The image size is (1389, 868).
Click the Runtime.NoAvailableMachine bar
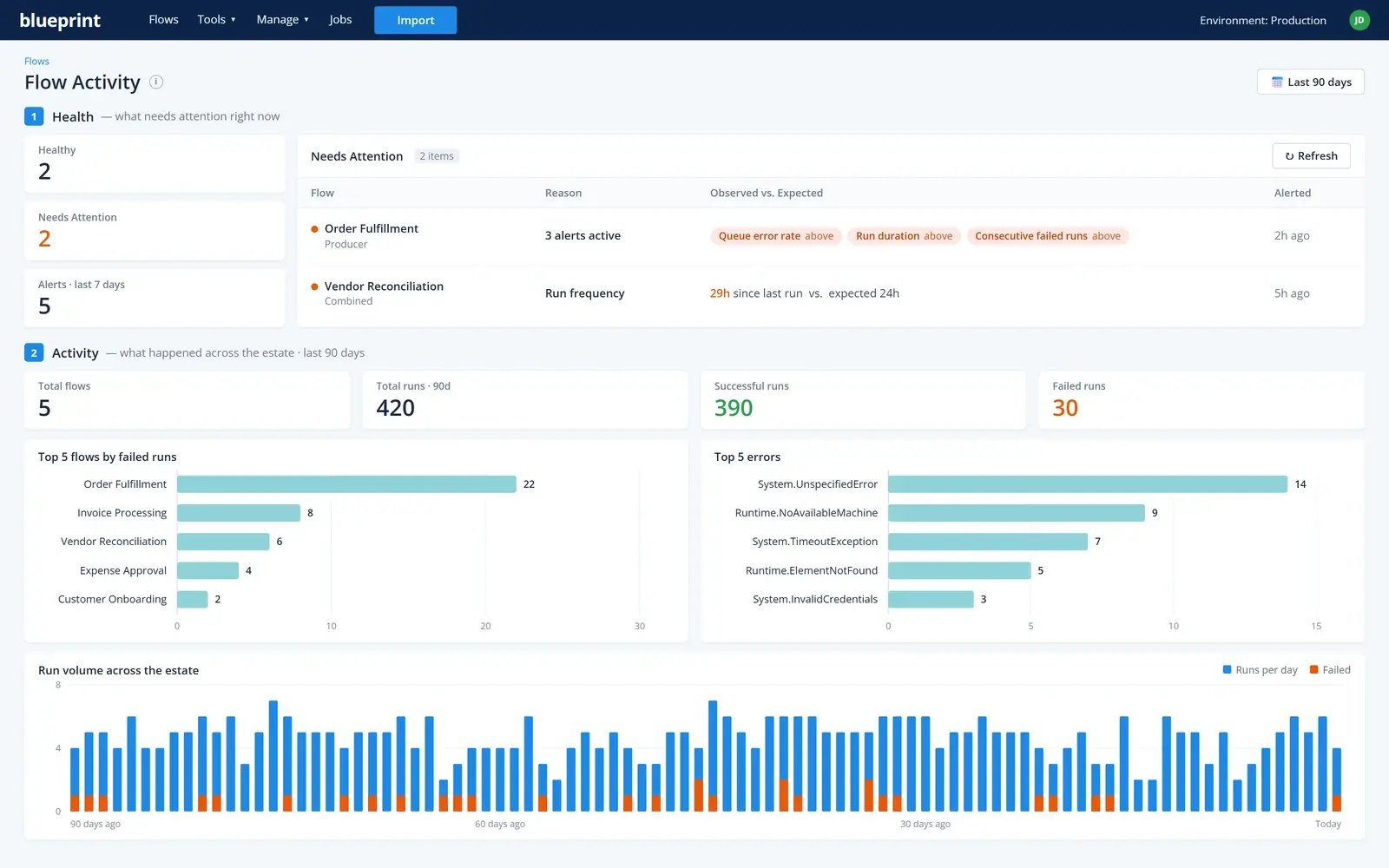click(x=1017, y=513)
